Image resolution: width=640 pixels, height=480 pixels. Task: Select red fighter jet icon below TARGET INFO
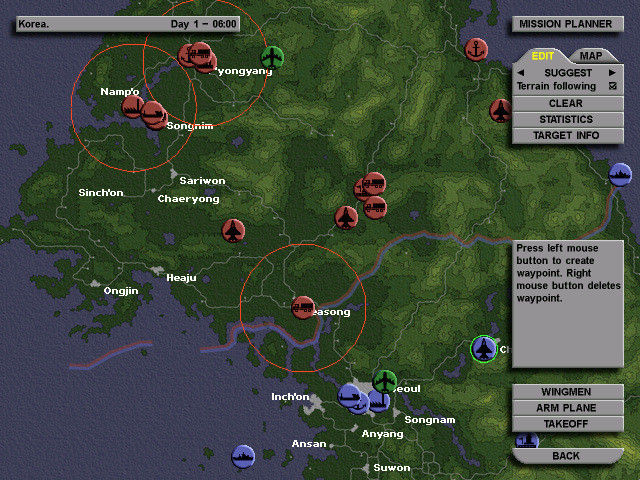[500, 111]
